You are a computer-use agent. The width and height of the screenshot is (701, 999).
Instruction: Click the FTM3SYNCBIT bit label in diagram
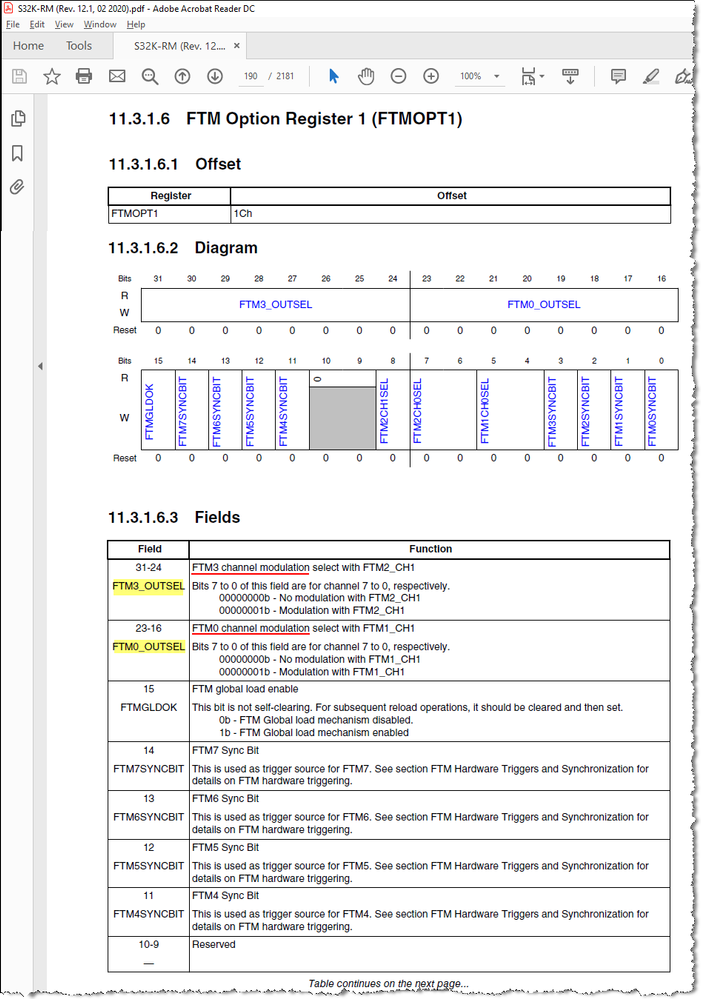coord(552,412)
